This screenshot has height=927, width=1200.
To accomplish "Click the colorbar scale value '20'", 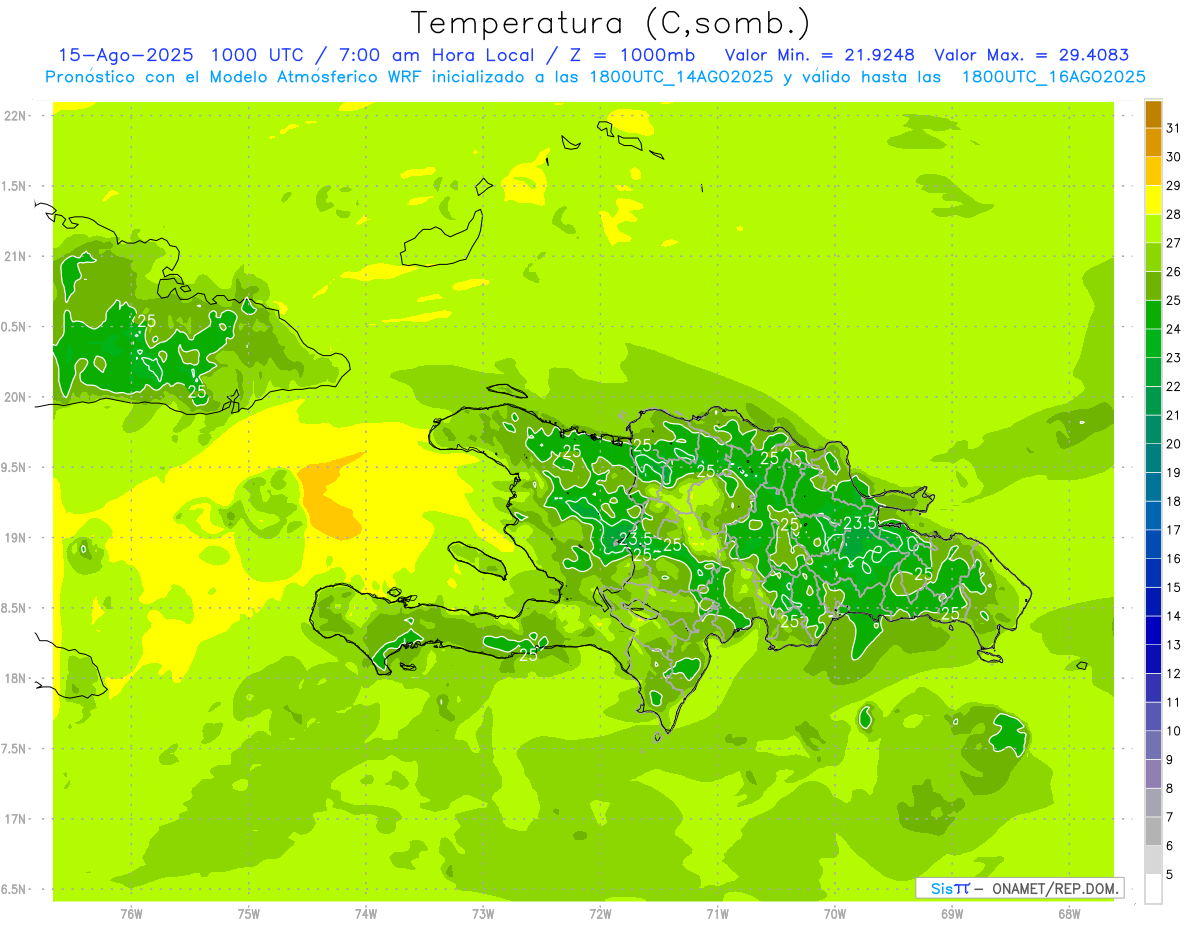I will (x=1174, y=443).
